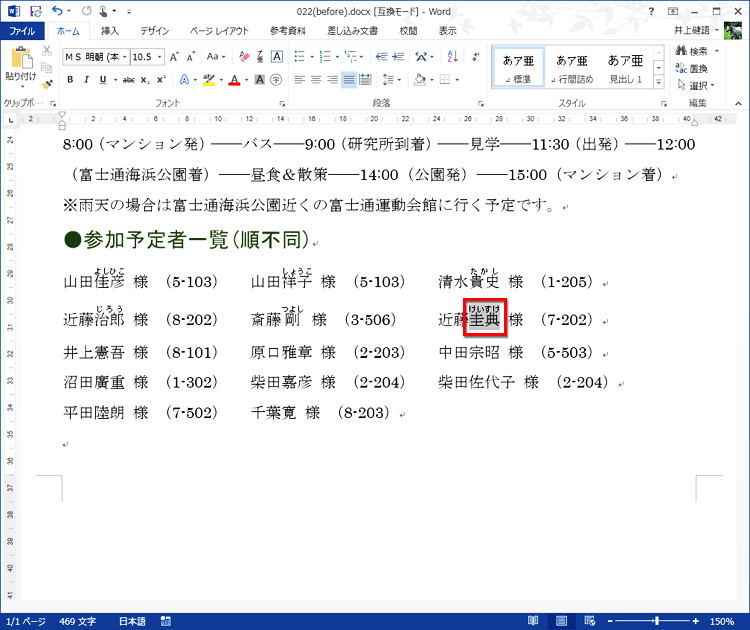750x630 pixels.
Task: Click the Grow Font icon
Action: pyautogui.click(x=174, y=57)
